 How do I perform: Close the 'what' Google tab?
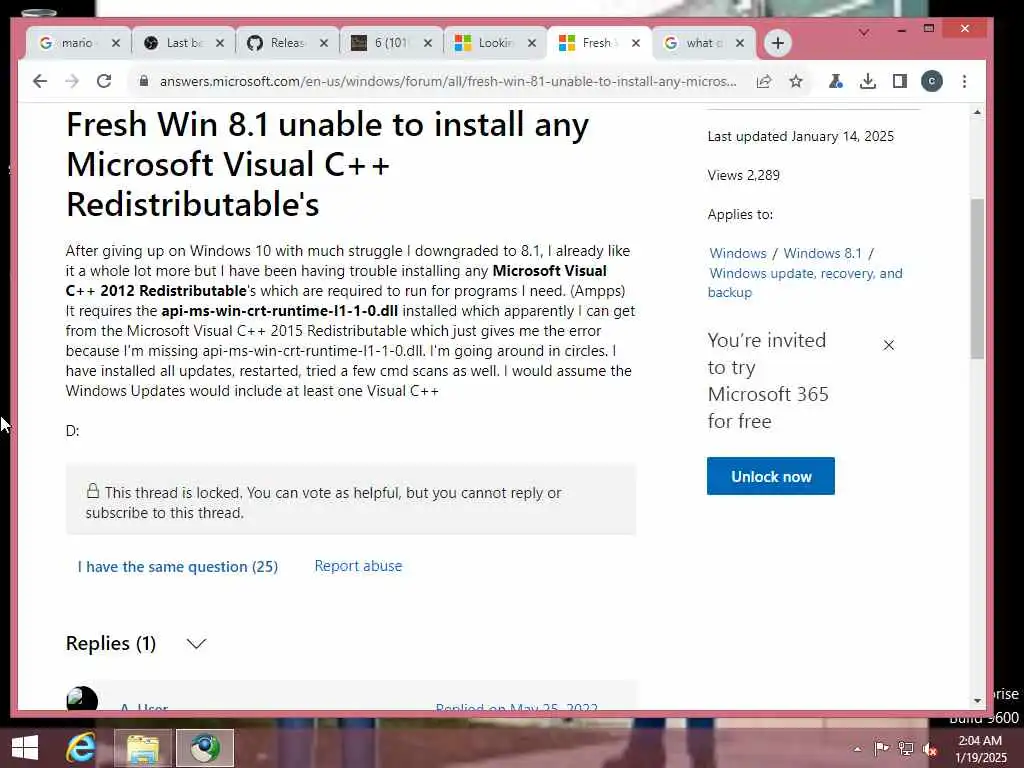[739, 43]
